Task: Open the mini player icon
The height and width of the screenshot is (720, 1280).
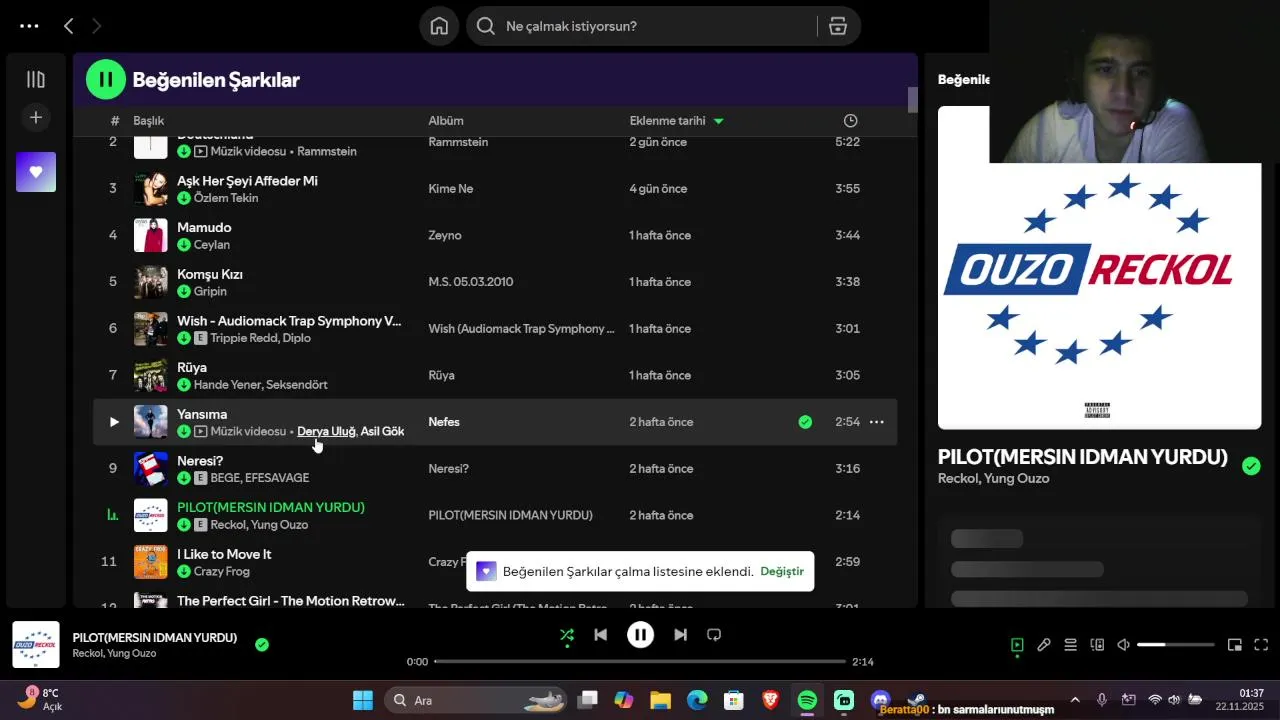Action: tap(1235, 645)
